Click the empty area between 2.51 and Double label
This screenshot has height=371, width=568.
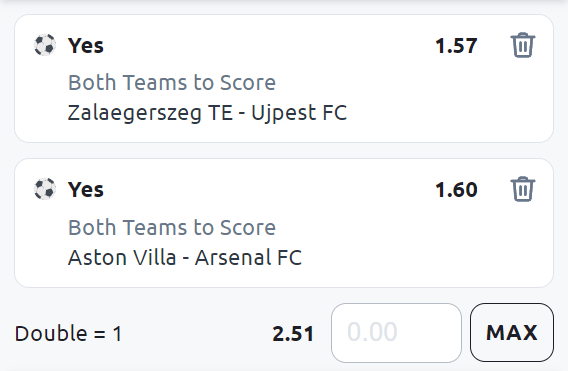click(197, 333)
